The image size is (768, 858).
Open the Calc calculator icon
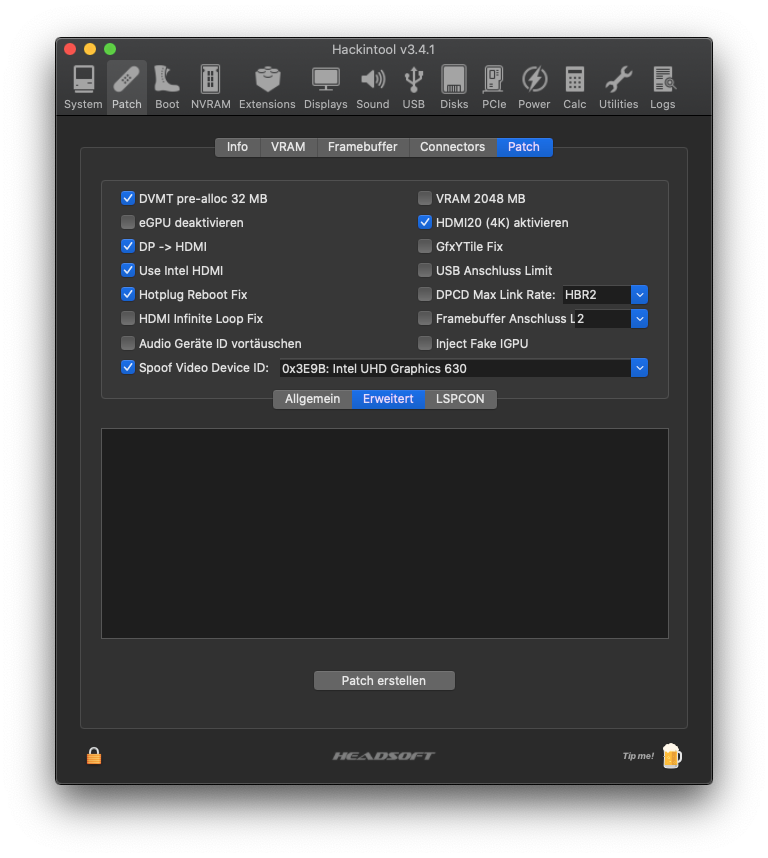[x=574, y=88]
